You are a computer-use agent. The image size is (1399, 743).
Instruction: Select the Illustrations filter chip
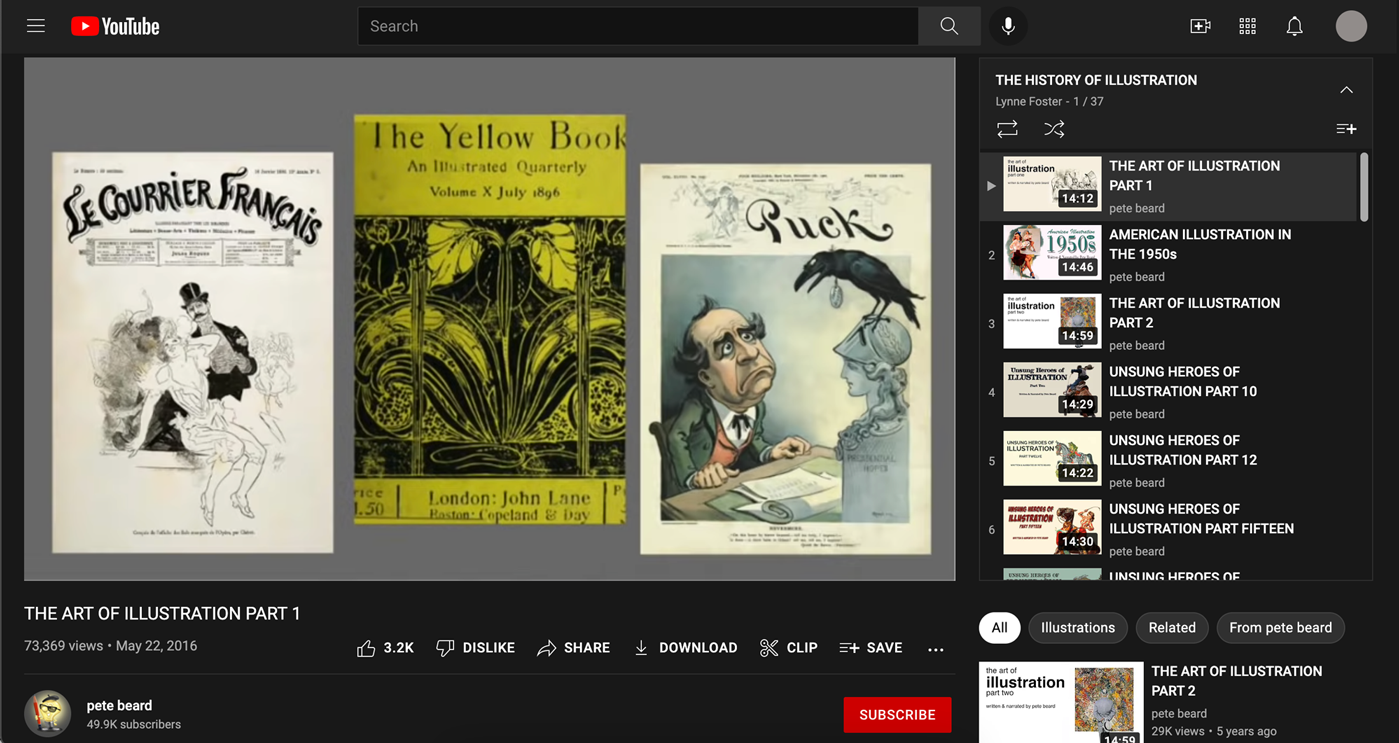1077,628
